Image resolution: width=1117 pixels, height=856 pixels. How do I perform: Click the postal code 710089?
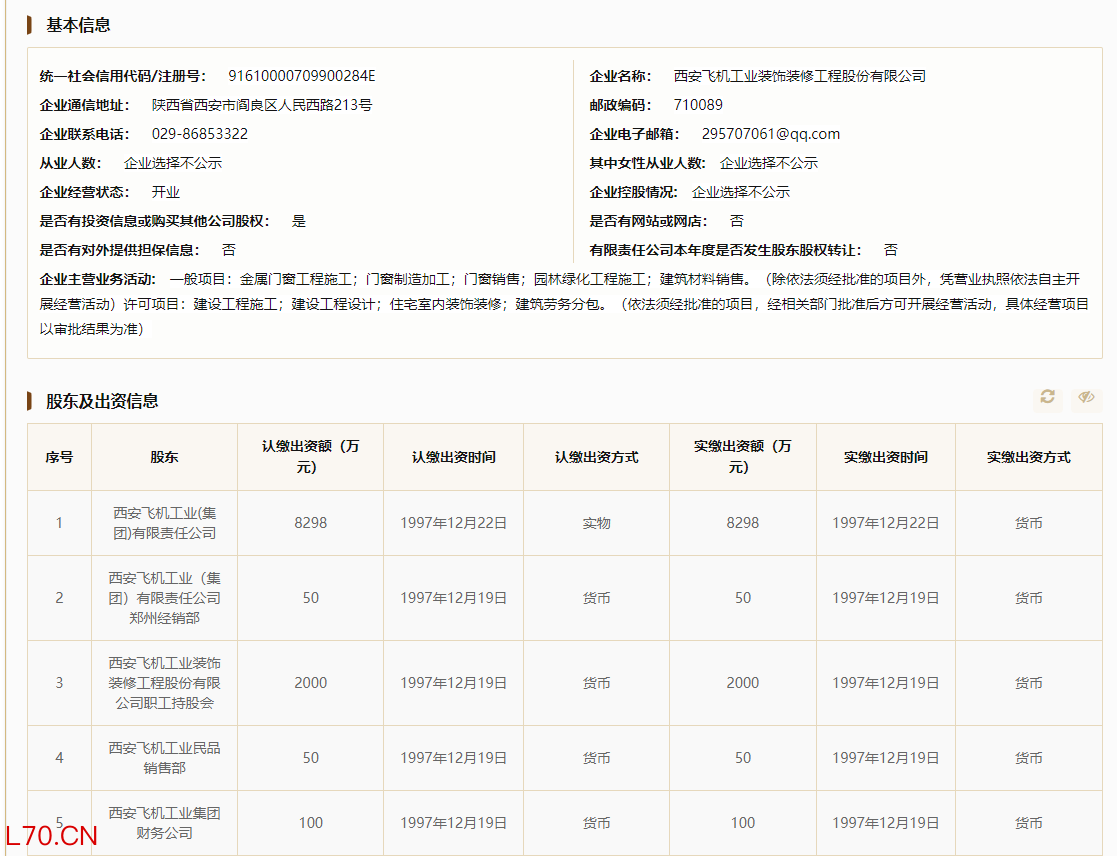coord(698,105)
